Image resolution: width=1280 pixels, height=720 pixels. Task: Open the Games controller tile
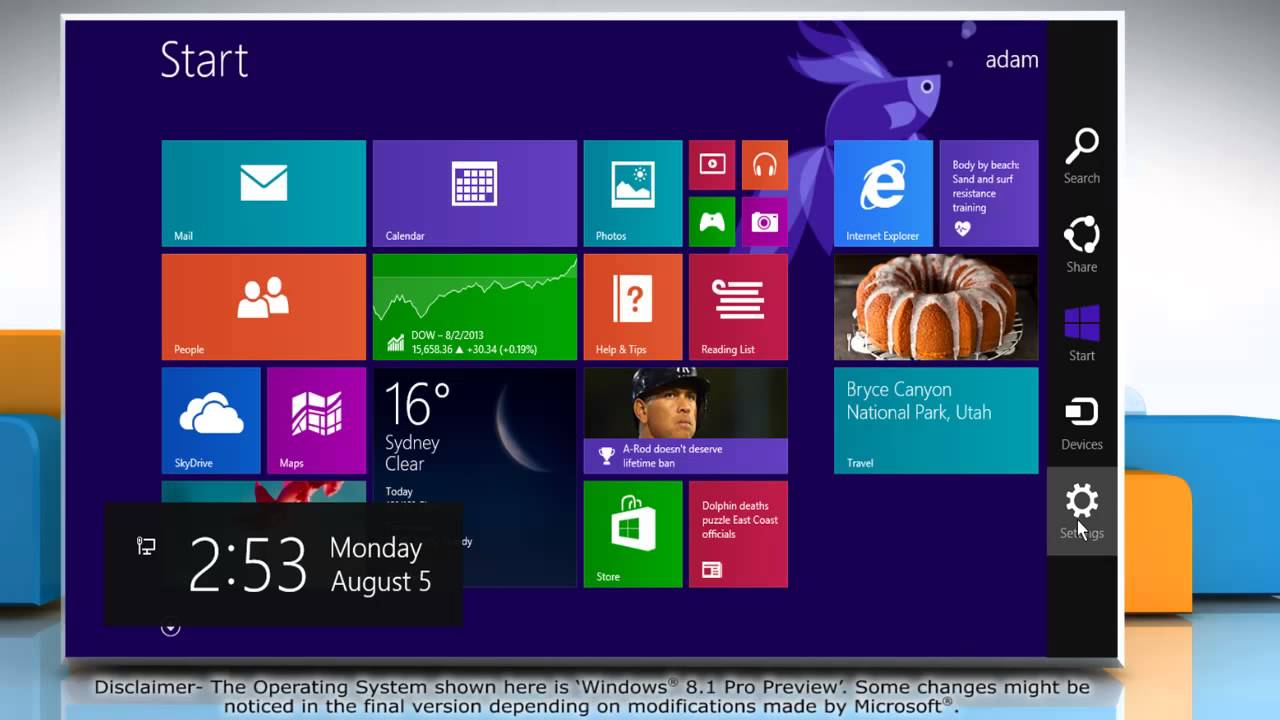tap(712, 221)
